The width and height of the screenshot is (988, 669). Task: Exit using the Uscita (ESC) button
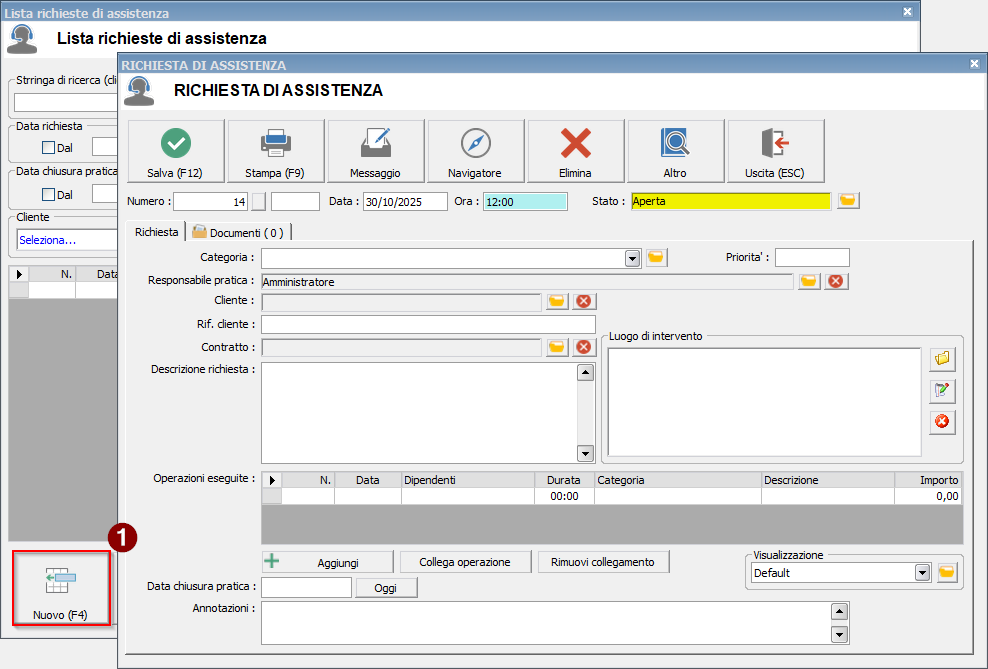click(x=775, y=151)
